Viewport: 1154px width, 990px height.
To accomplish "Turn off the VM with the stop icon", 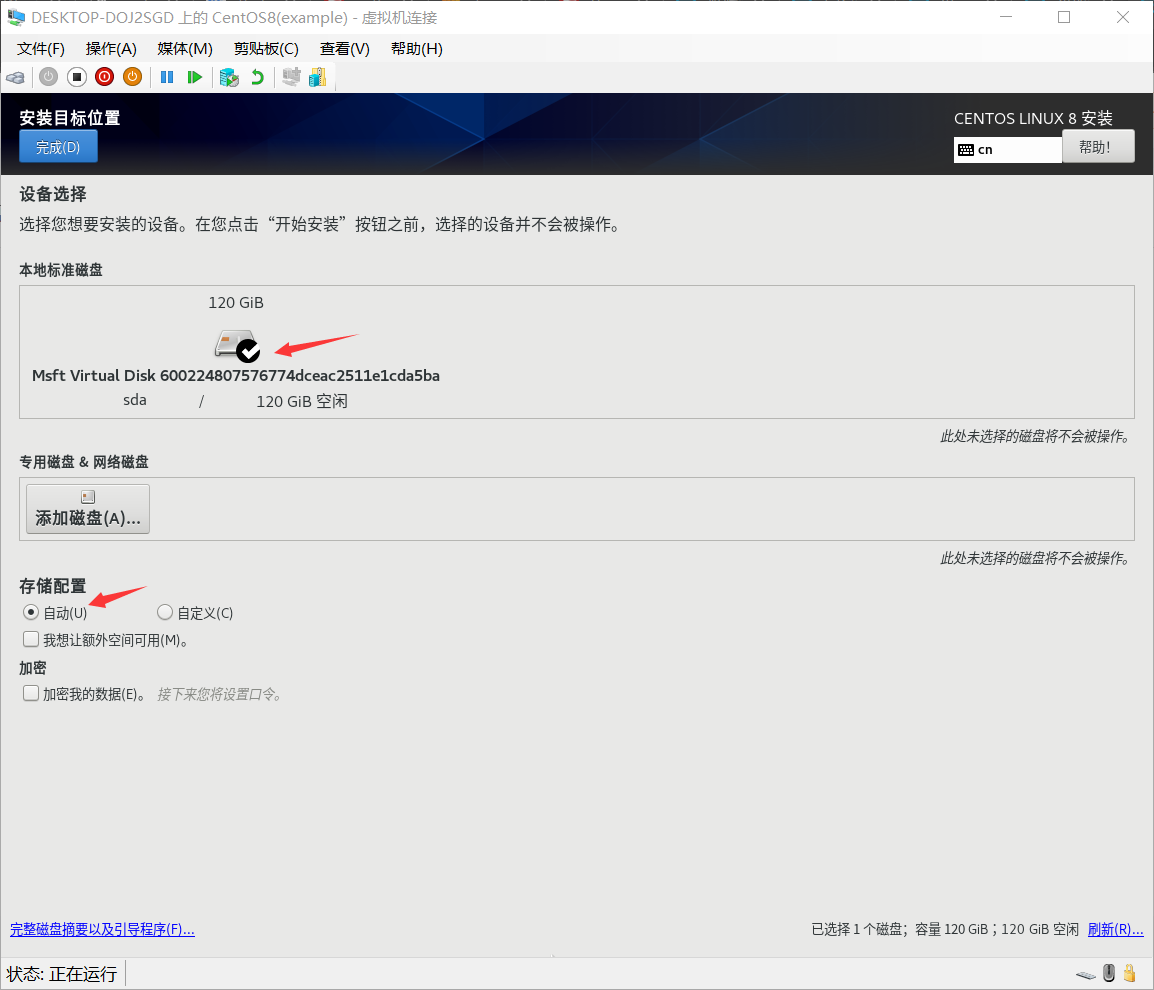I will (77, 77).
